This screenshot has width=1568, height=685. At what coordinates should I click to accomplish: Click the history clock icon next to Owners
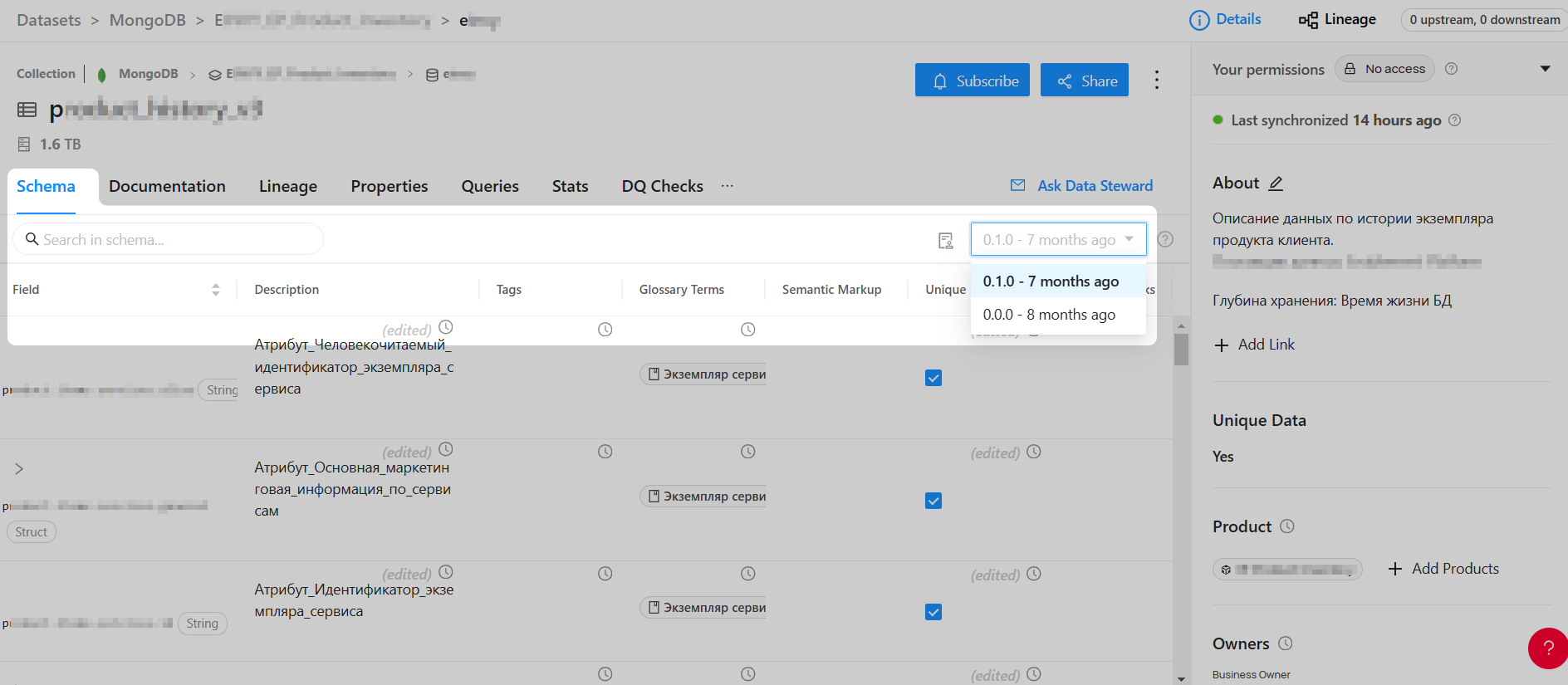point(1285,643)
